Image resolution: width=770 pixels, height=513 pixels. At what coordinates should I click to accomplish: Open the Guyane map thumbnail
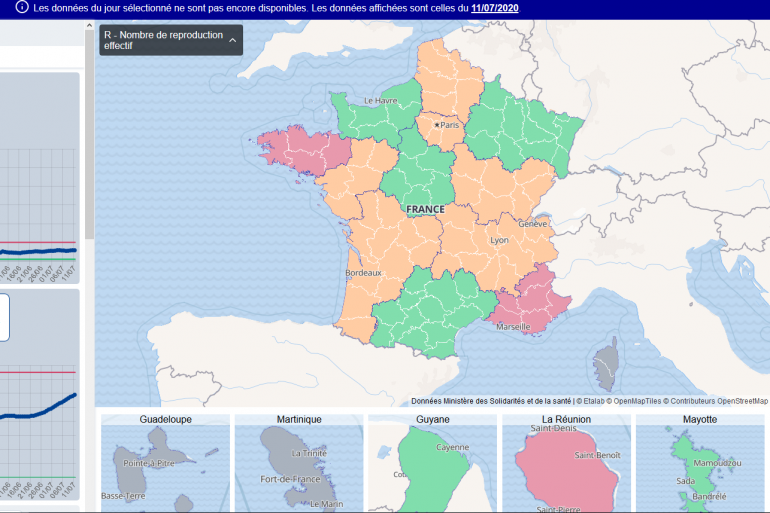(432, 462)
